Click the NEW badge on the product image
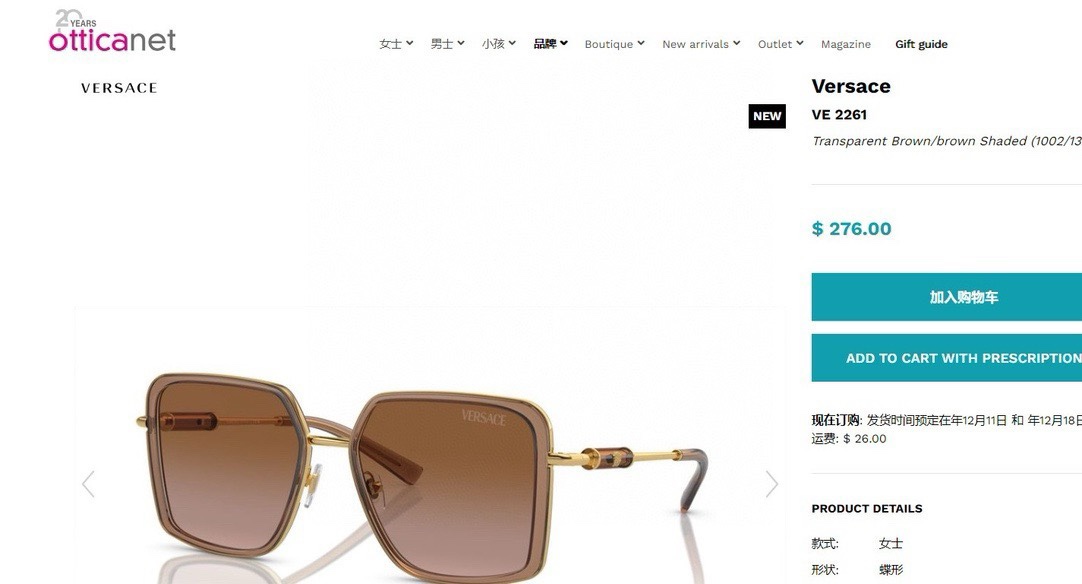Viewport: 1082px width, 584px height. click(x=767, y=116)
